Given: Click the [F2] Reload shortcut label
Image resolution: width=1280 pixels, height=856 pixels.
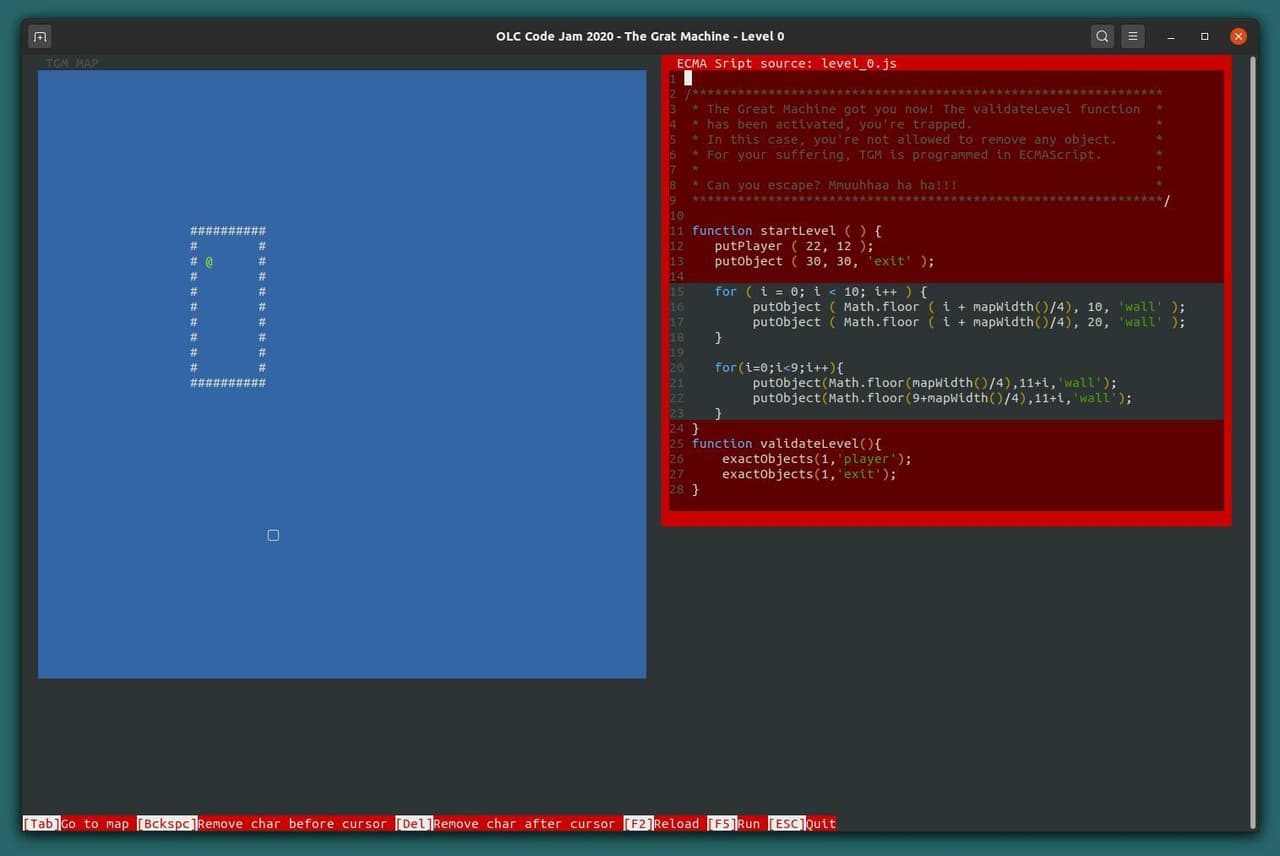Looking at the screenshot, I should [x=661, y=824].
